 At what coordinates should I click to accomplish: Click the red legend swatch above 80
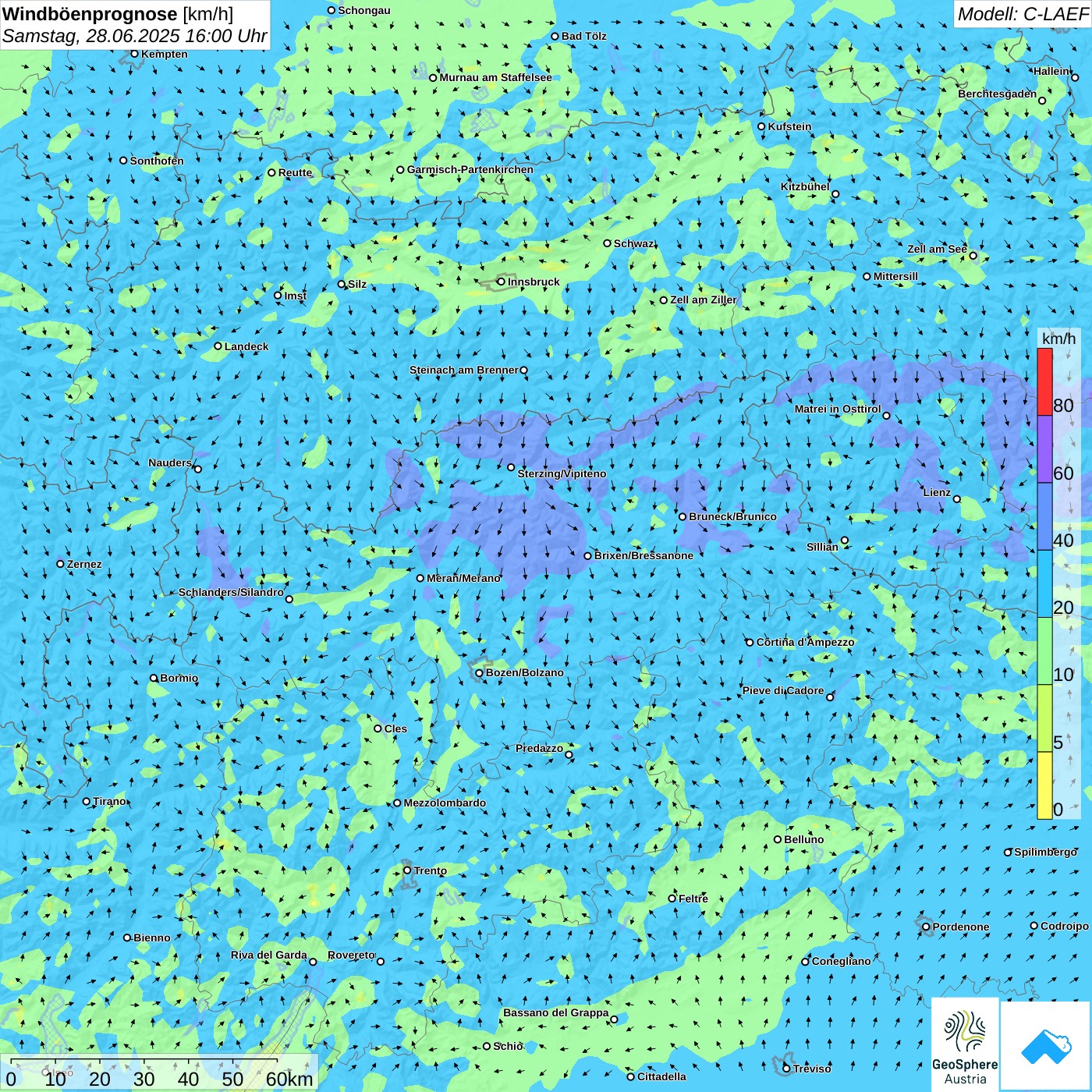(x=1044, y=382)
